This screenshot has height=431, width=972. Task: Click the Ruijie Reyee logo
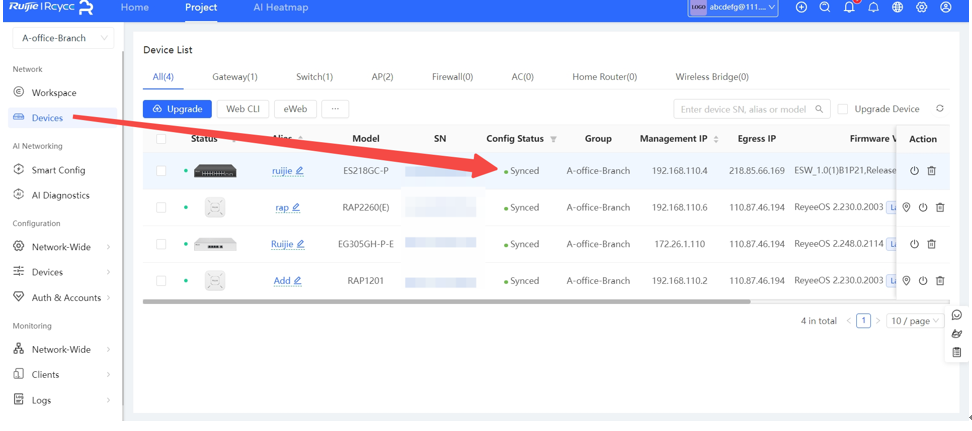(x=52, y=7)
